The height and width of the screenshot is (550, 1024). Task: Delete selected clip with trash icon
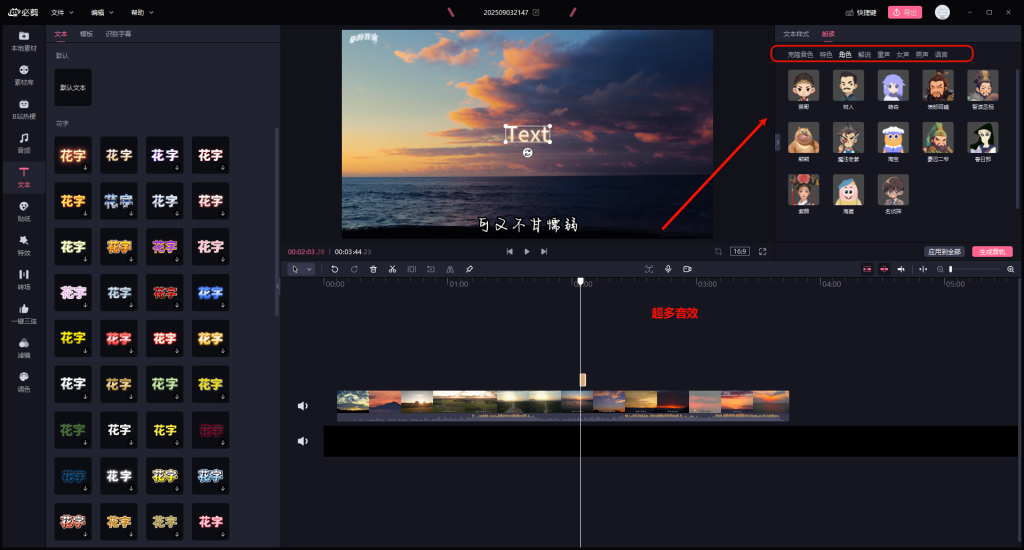373,269
